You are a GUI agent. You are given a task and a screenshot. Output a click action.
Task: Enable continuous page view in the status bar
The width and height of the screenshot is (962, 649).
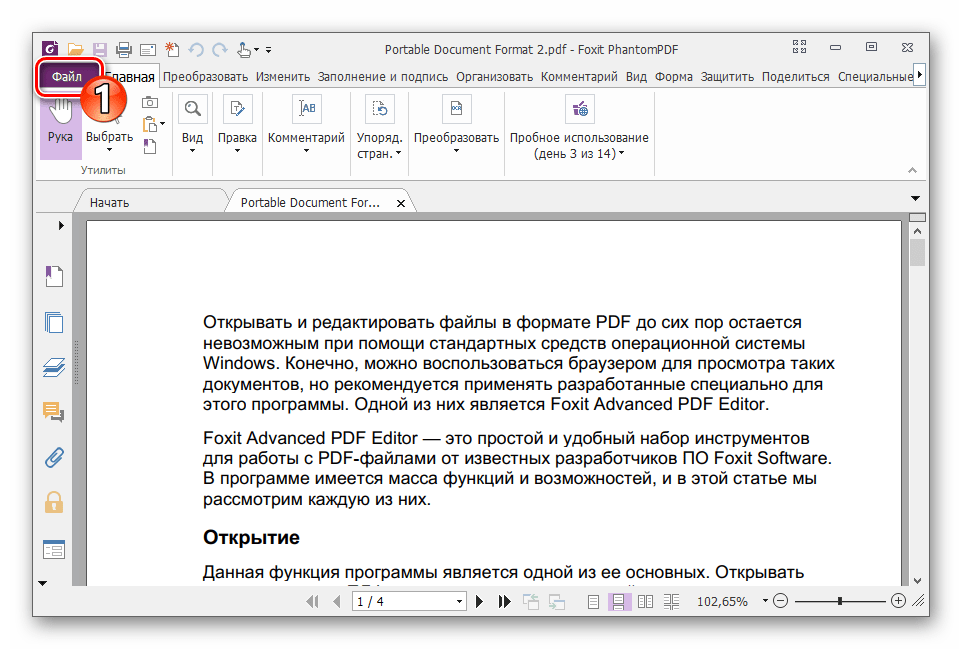(620, 601)
